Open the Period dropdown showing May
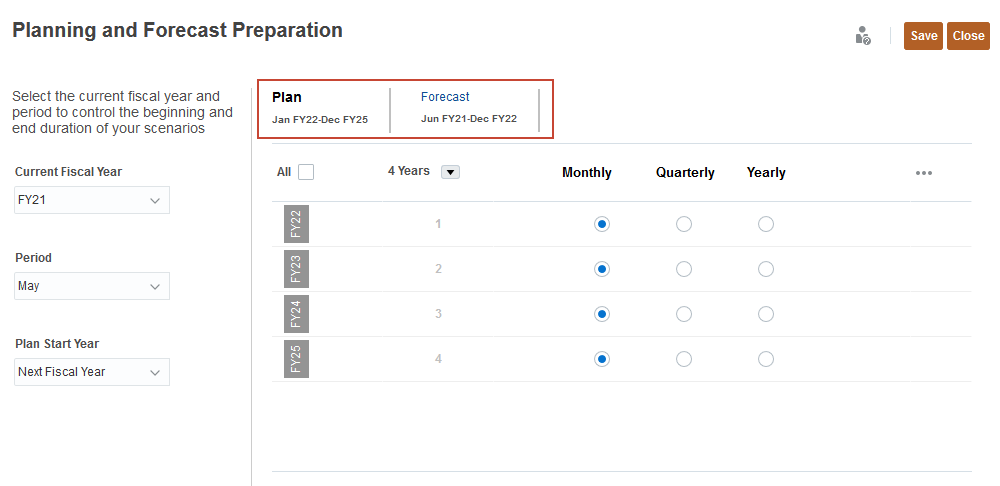 pos(92,286)
